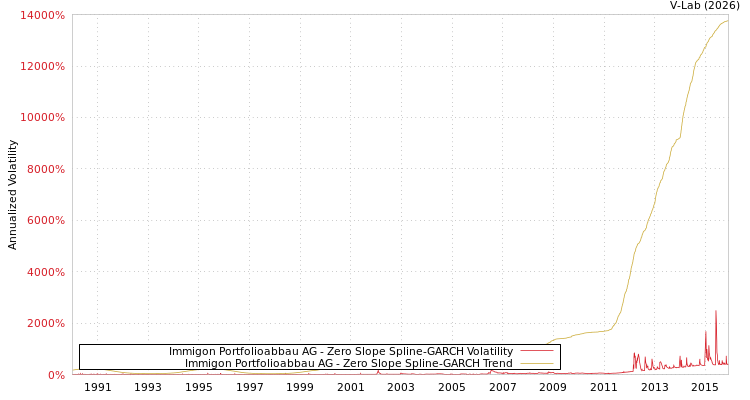Select the 6000% y-axis label
The image size is (750, 400).
(45, 221)
